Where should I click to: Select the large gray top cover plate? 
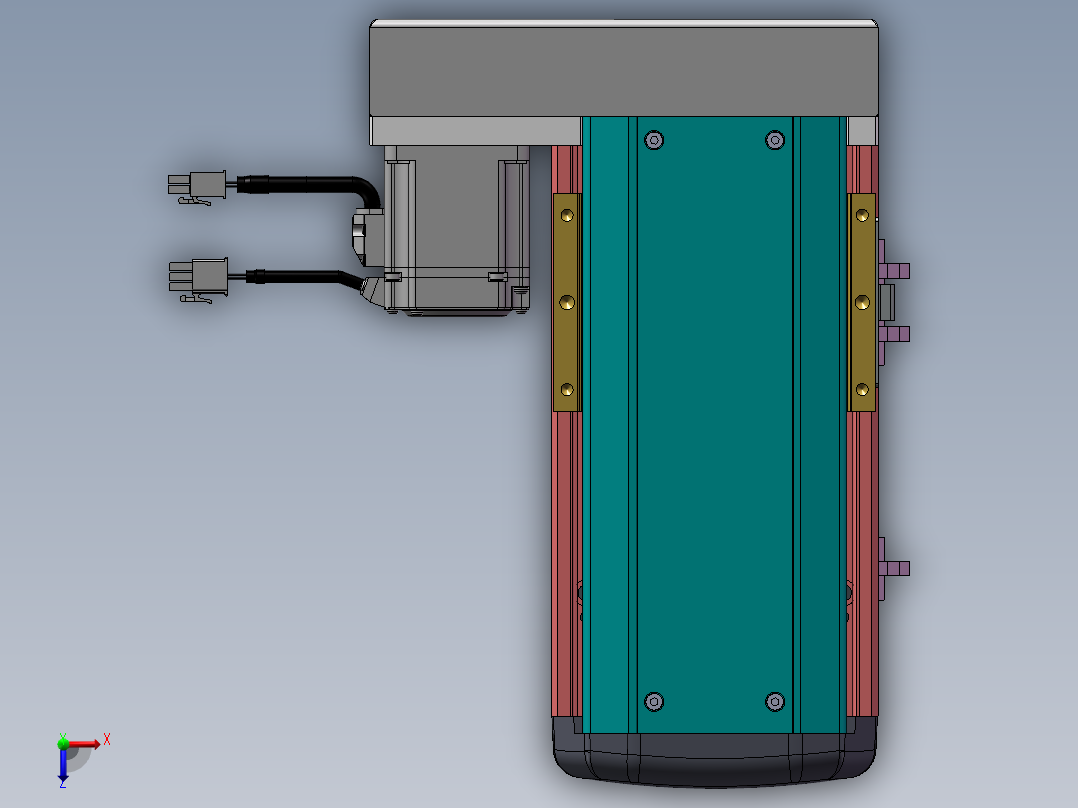point(624,68)
